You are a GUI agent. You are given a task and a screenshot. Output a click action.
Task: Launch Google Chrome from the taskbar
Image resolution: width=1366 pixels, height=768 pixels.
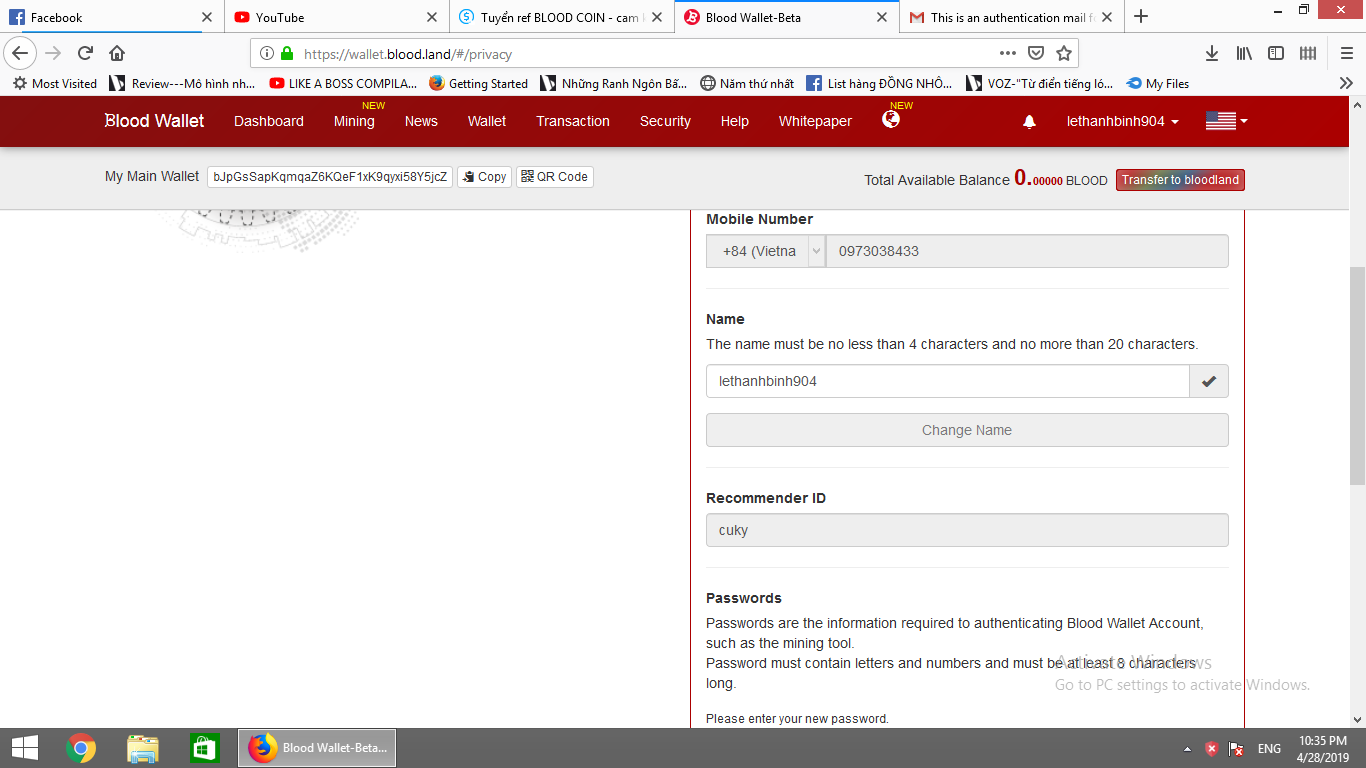pos(81,748)
